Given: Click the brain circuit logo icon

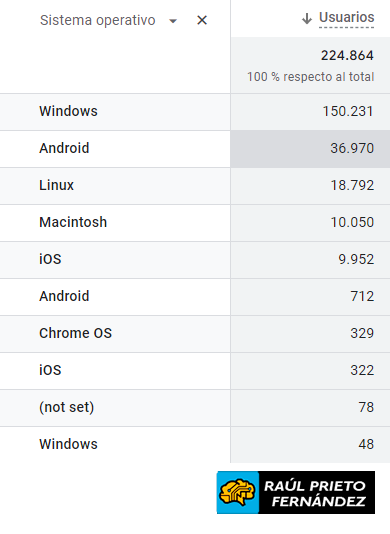Looking at the screenshot, I should [237, 492].
